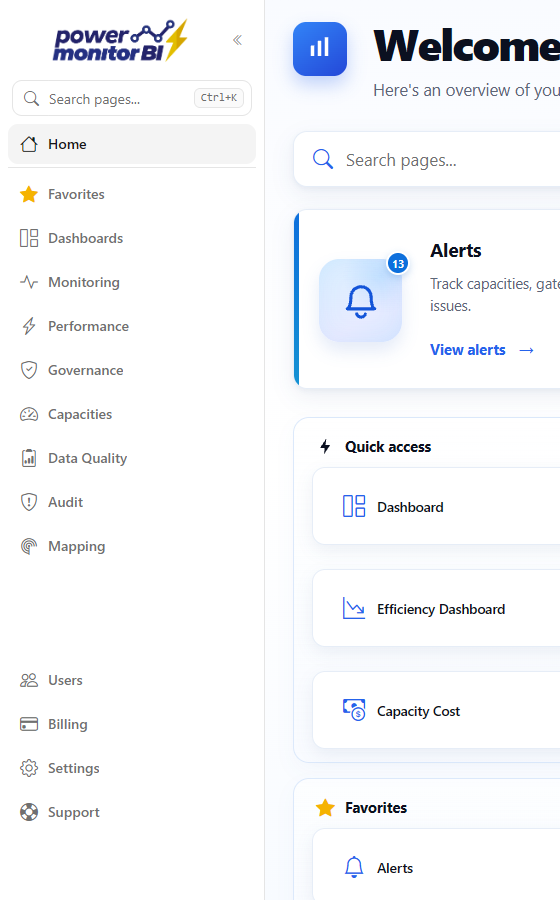Open the Support menu label
This screenshot has width=560, height=900.
[73, 812]
